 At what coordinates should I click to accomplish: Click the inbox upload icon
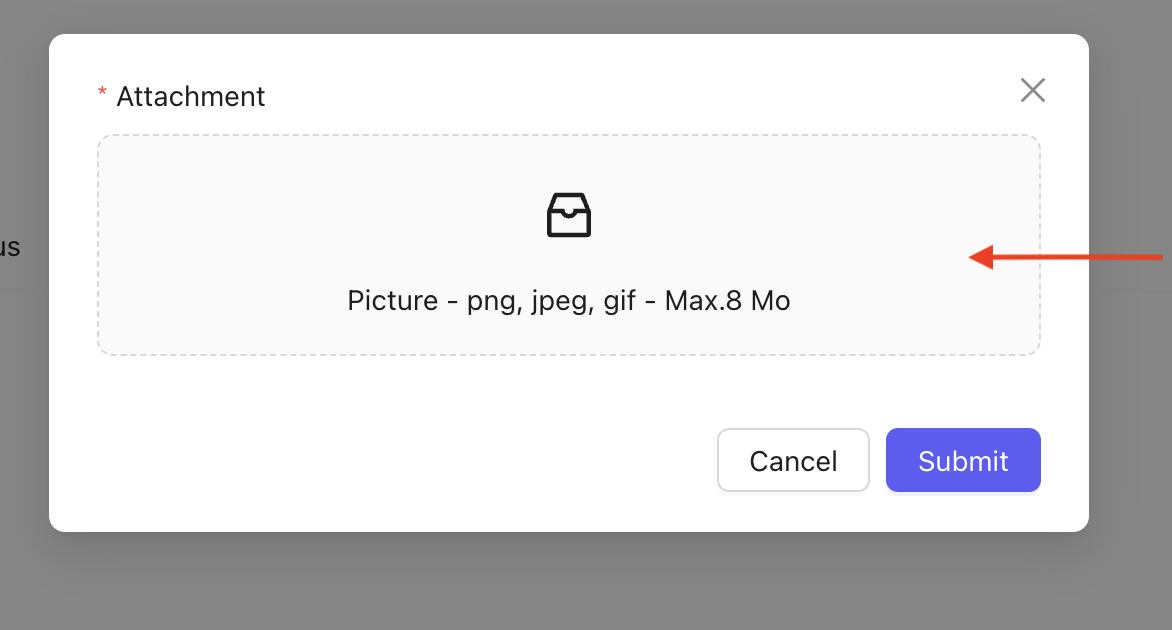point(568,215)
